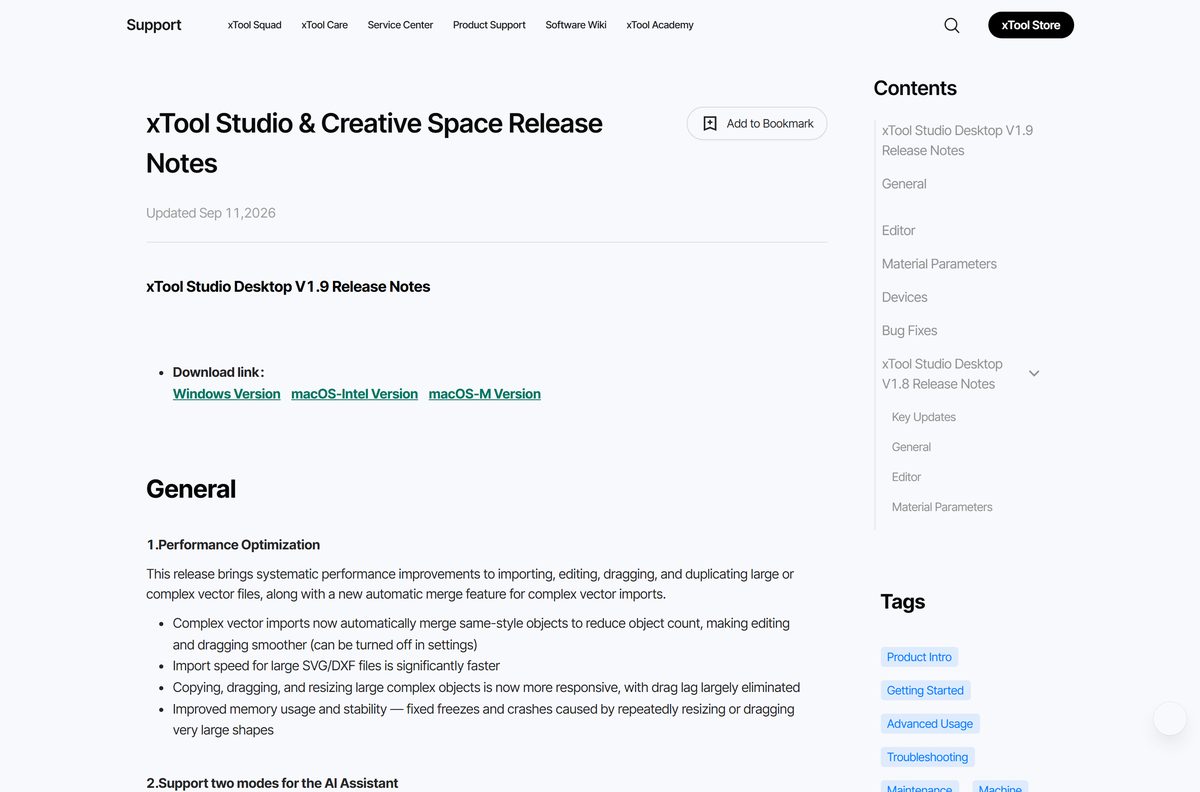Image resolution: width=1200 pixels, height=792 pixels.
Task: Select the Getting Started tag
Action: (925, 690)
